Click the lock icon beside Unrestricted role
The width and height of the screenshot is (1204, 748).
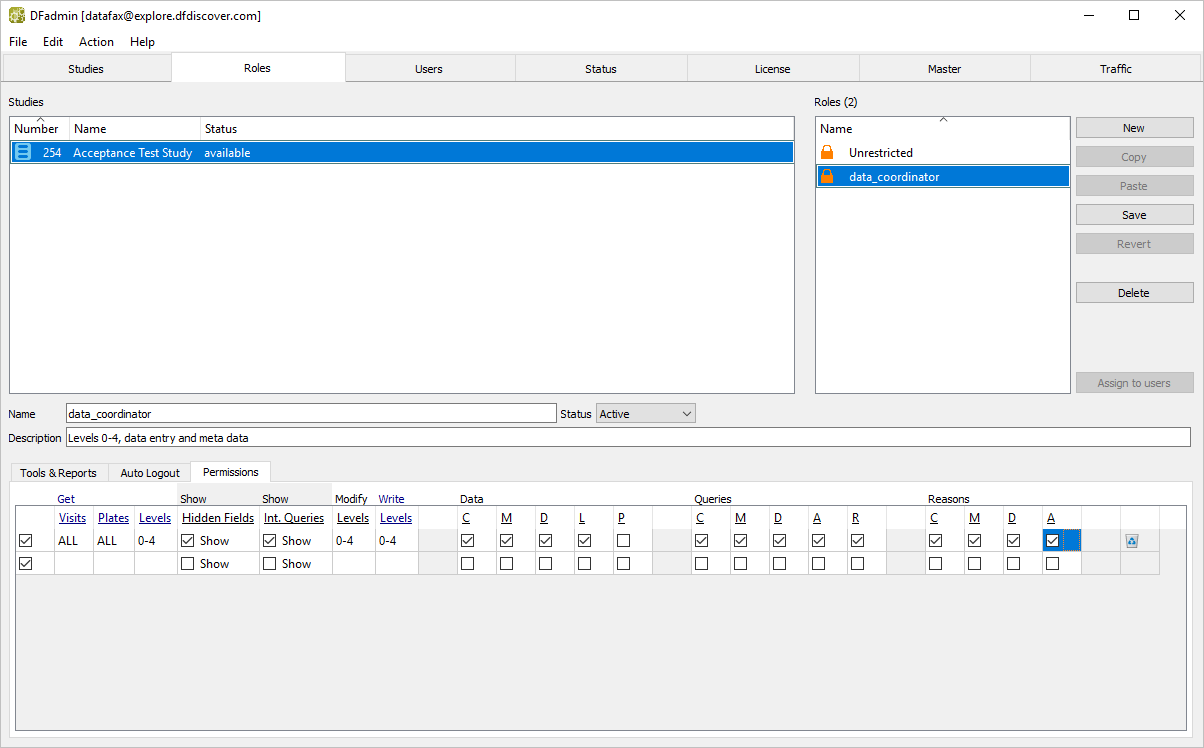tap(827, 153)
